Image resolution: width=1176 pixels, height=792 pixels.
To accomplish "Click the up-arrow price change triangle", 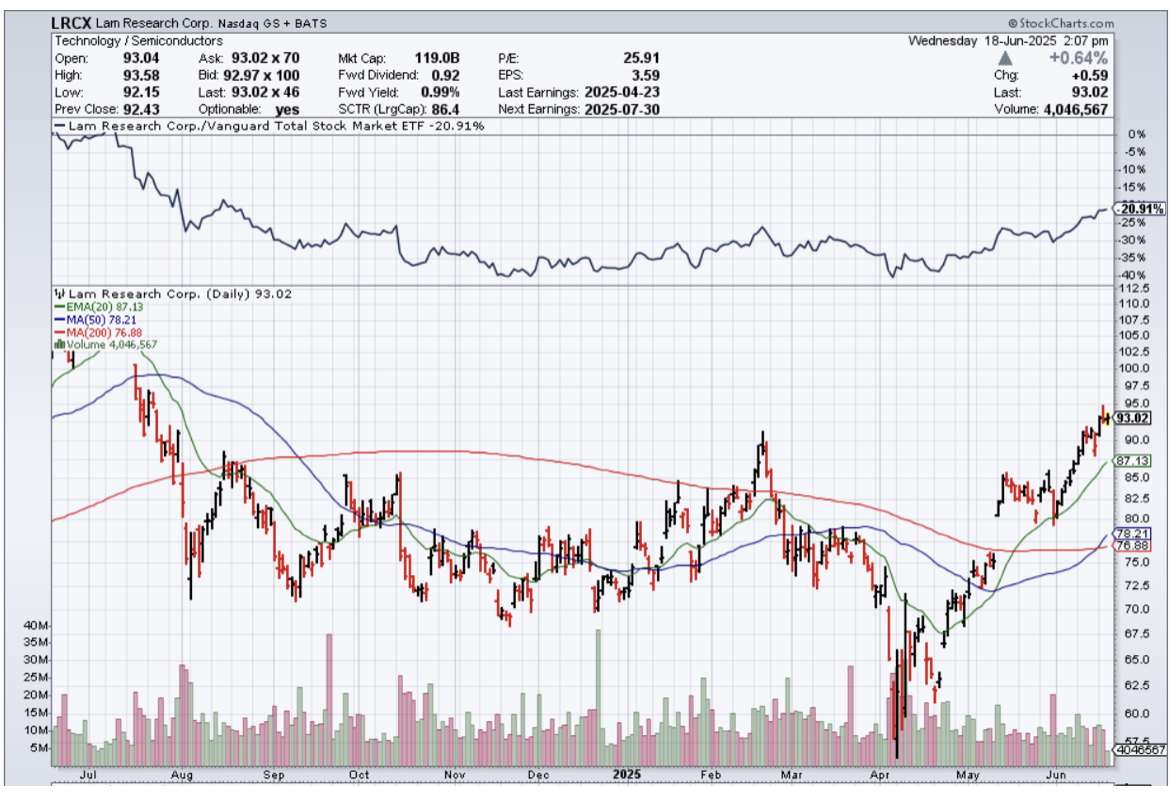I will click(x=1007, y=58).
